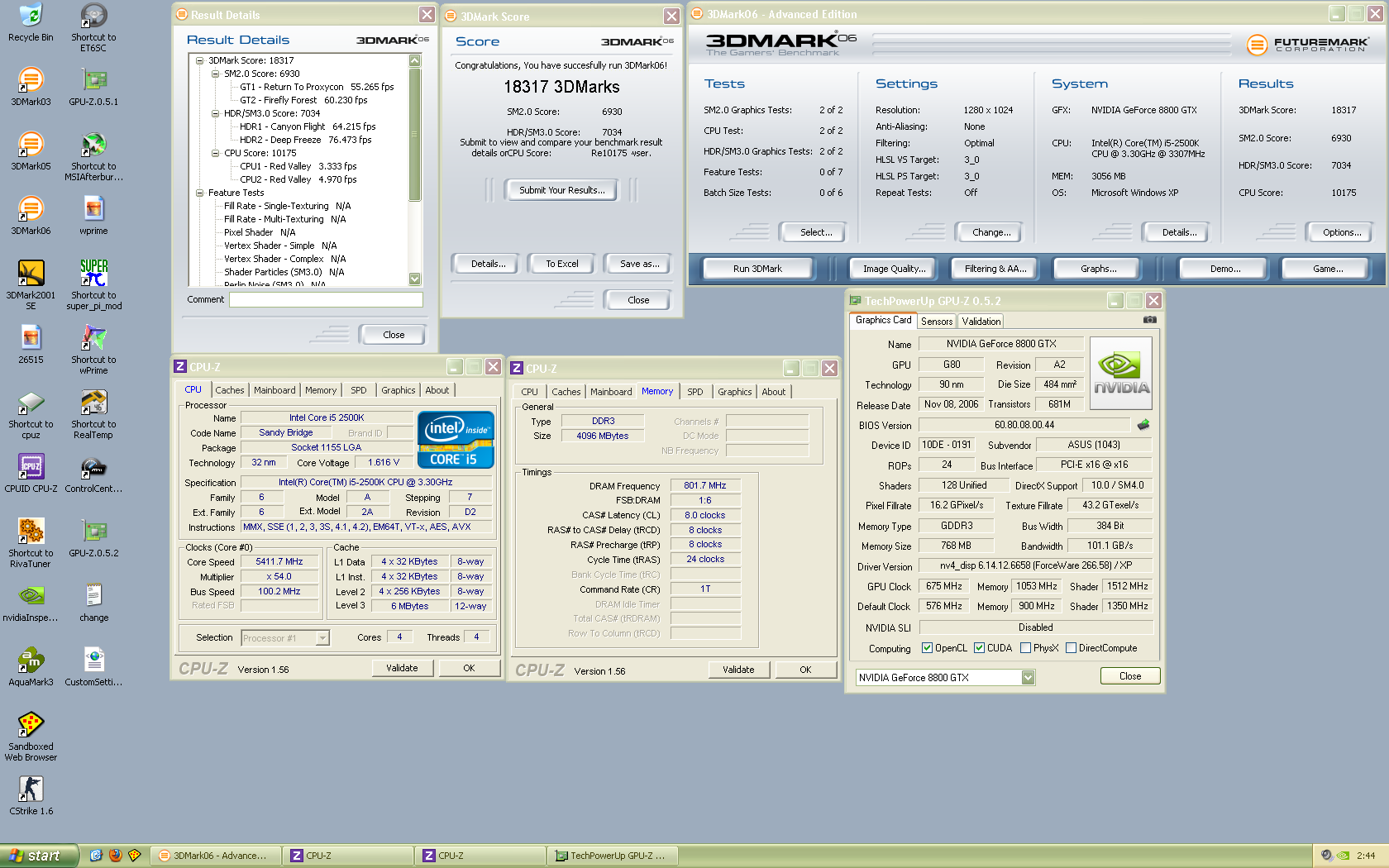Launch the 3DMark05 desktop icon
The height and width of the screenshot is (868, 1389).
pos(31,150)
